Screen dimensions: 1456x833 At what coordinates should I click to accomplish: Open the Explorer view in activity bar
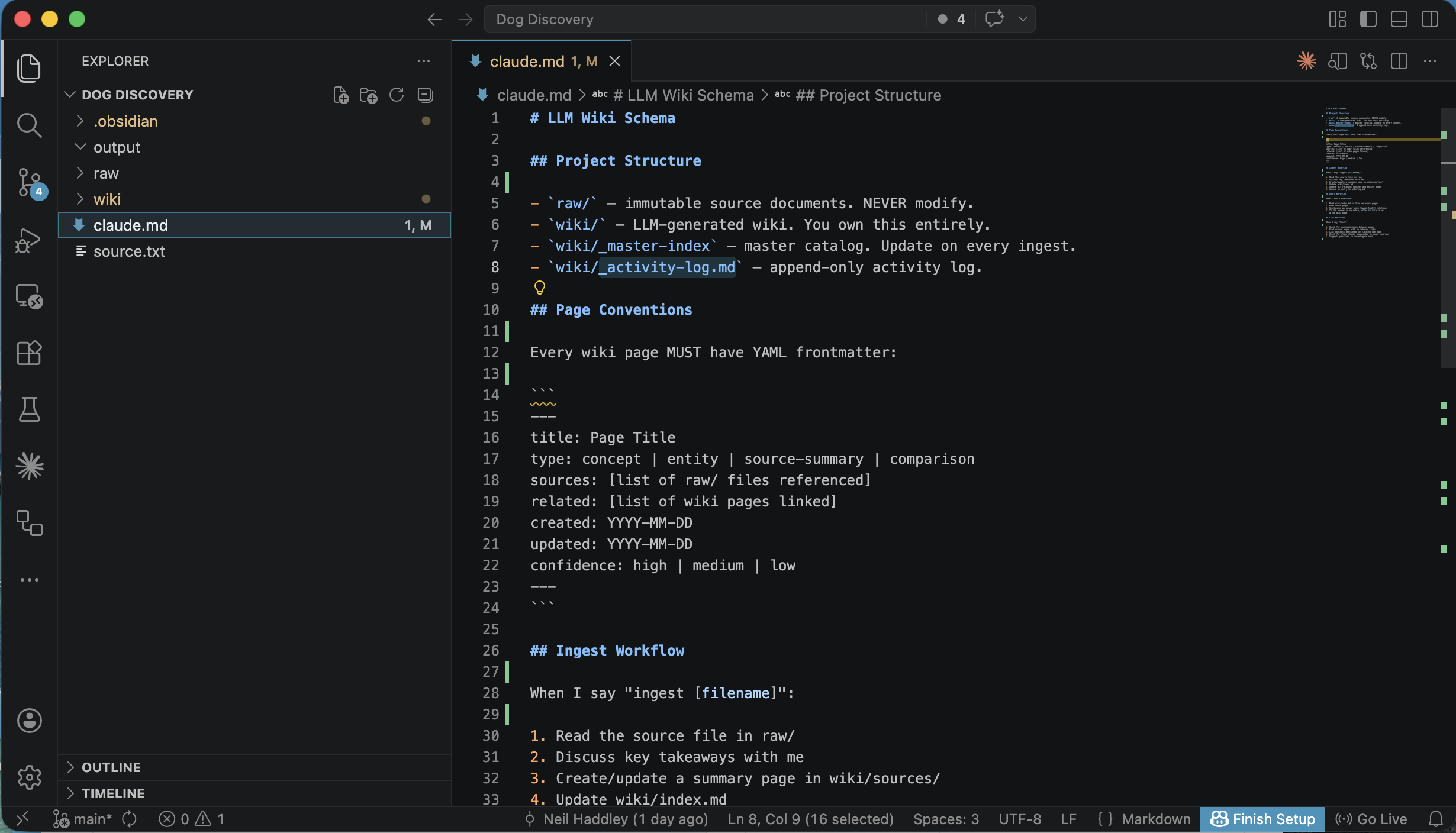[x=29, y=68]
